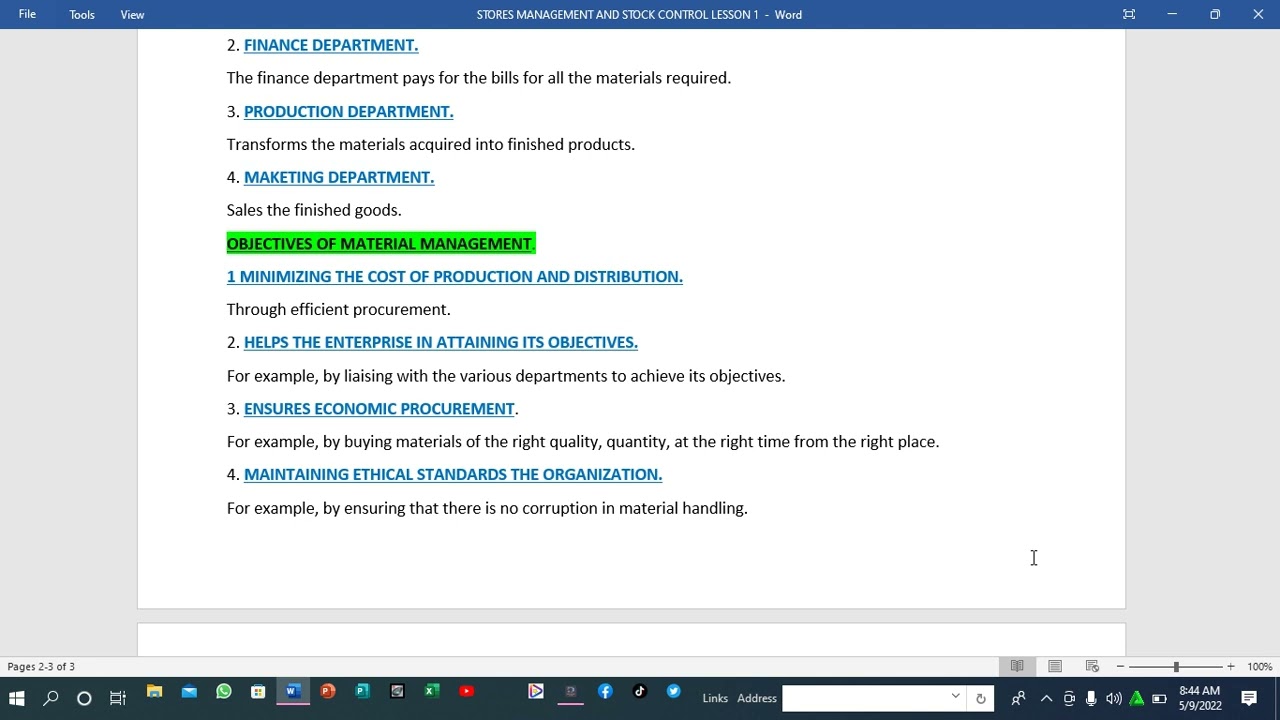Open TikTok from the taskbar
Viewport: 1280px width, 720px height.
pyautogui.click(x=639, y=691)
